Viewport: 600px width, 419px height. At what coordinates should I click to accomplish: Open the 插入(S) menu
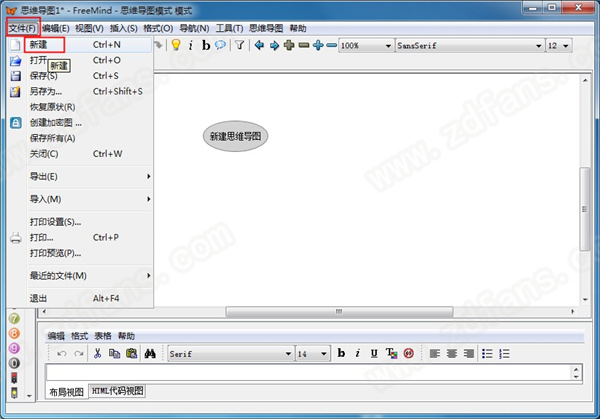(123, 28)
